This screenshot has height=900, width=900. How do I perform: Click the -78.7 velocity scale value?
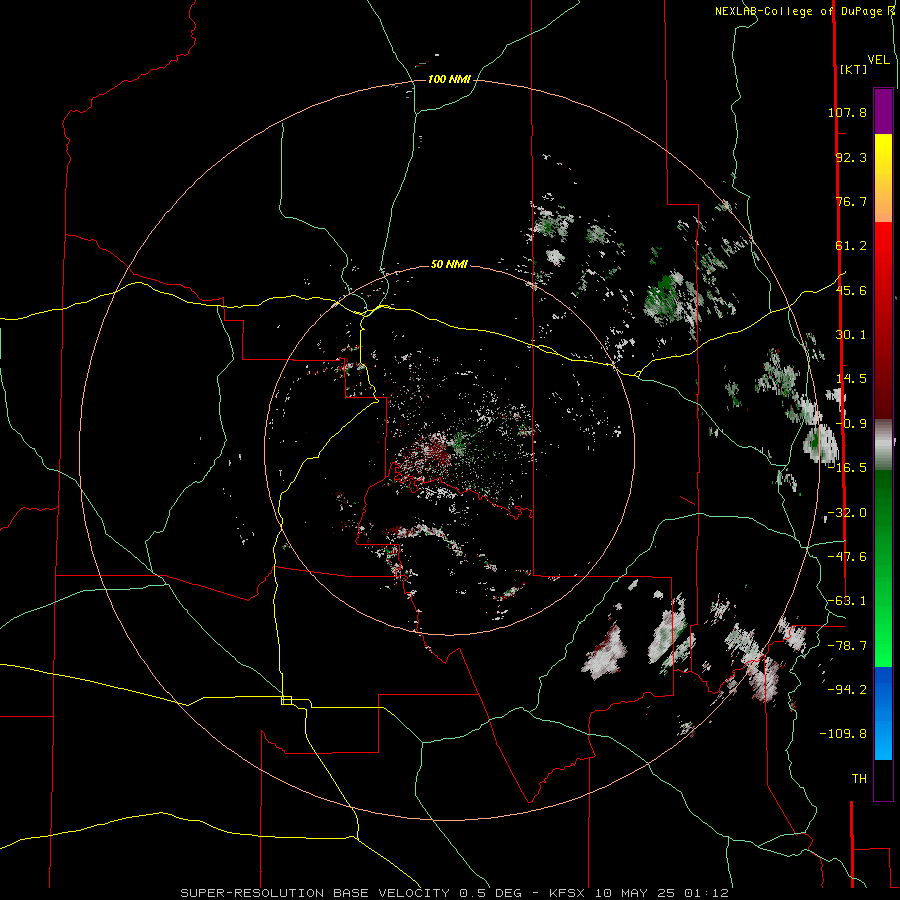[x=847, y=646]
